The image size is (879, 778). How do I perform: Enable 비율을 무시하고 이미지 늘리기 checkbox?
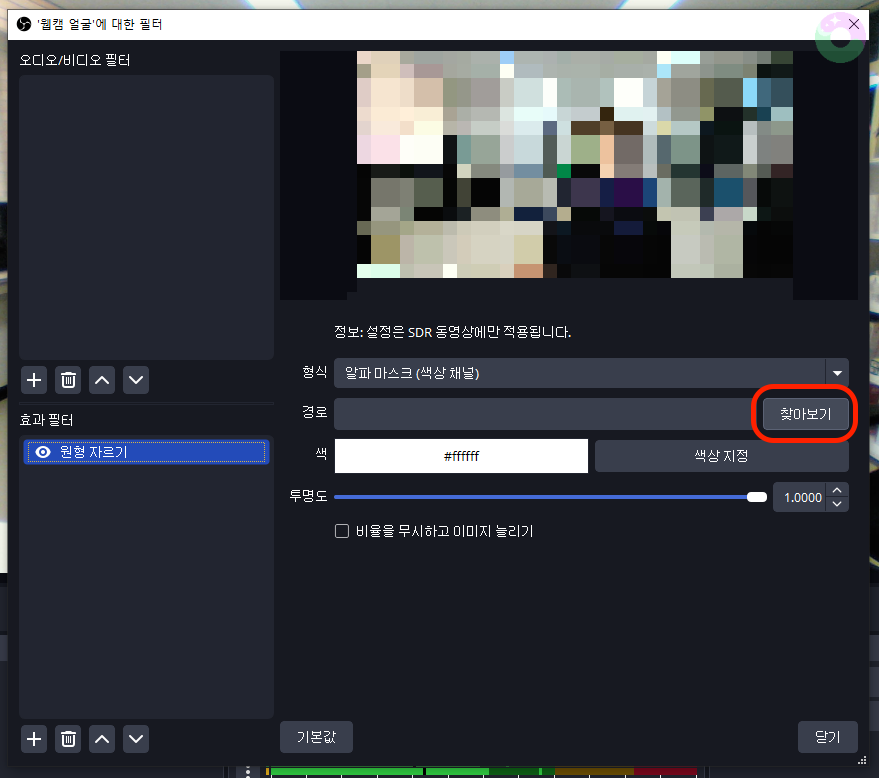tap(342, 531)
